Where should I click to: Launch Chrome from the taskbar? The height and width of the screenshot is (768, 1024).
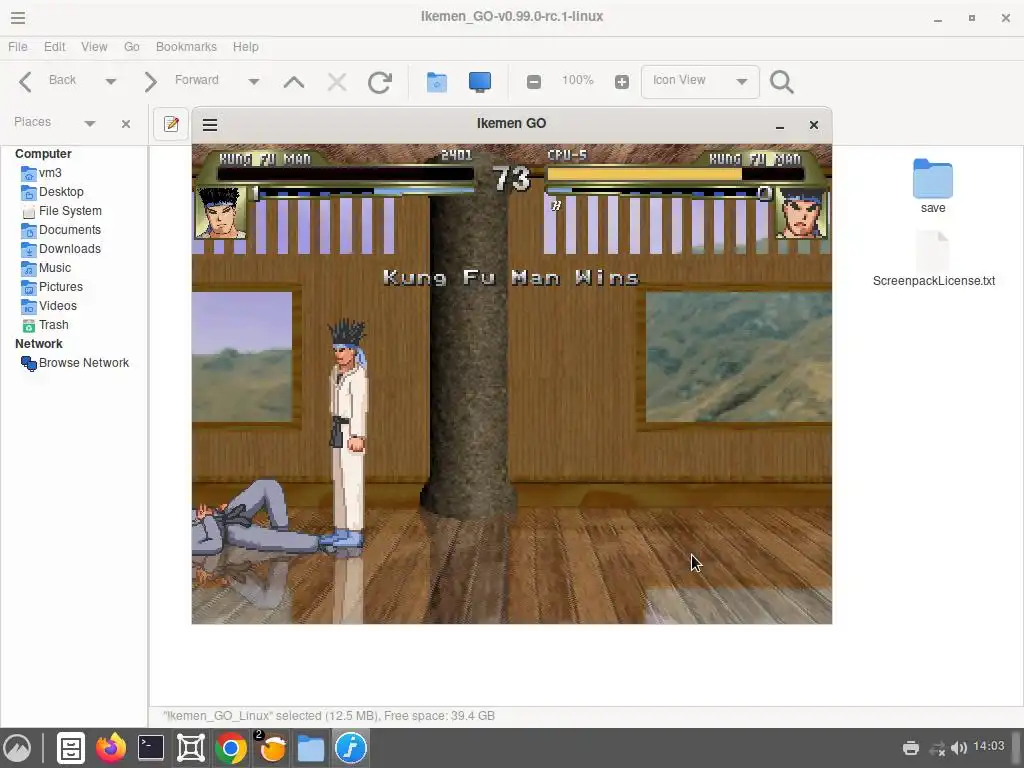click(x=231, y=748)
